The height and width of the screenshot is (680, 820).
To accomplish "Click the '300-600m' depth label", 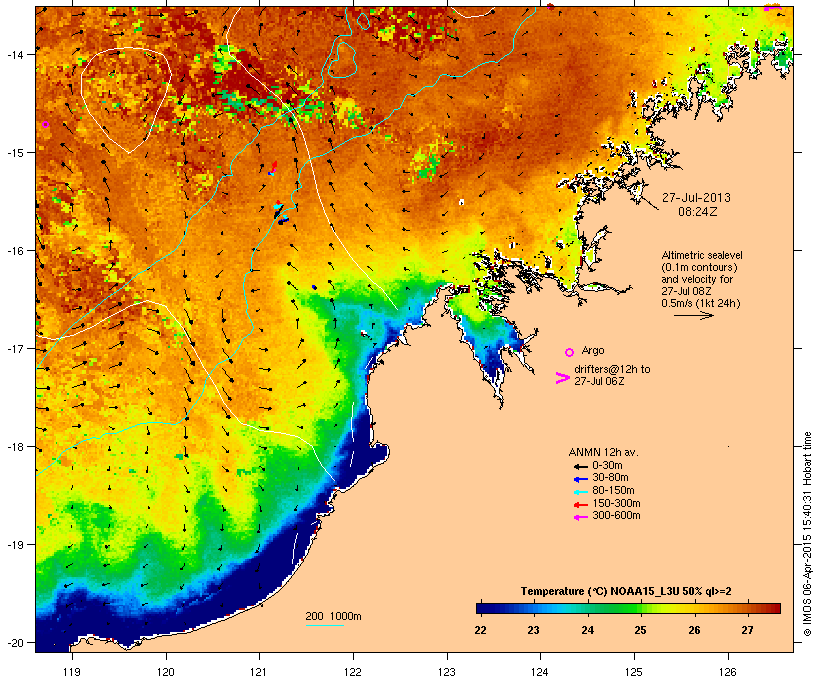I will coord(616,516).
